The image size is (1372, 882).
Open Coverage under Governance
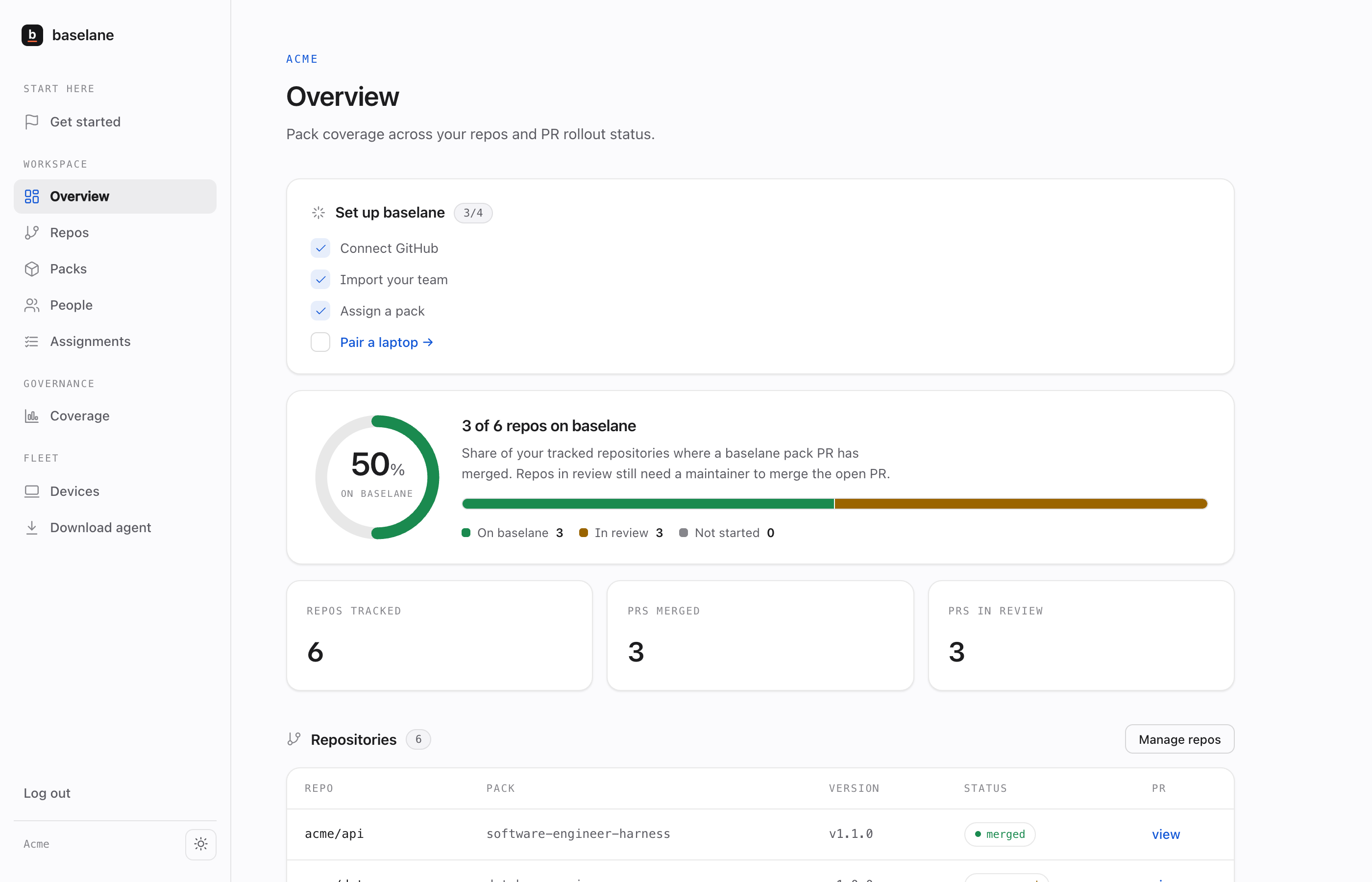(x=115, y=416)
